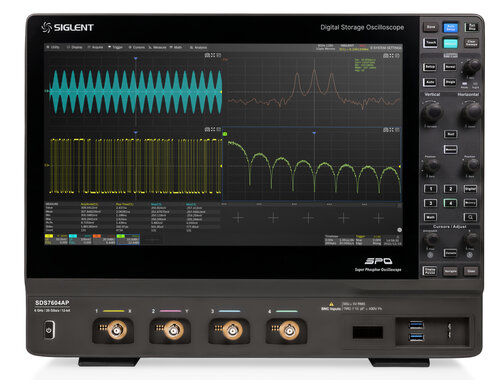Click the round icon at the measurement area corner

click(x=399, y=230)
